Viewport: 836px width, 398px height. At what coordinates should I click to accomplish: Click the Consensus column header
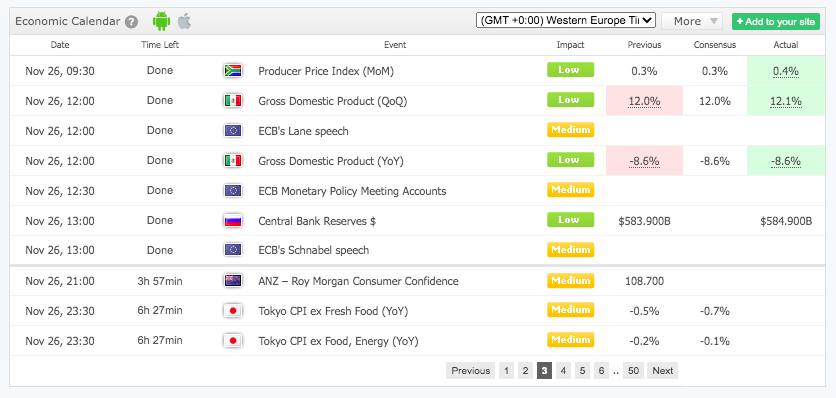click(715, 45)
